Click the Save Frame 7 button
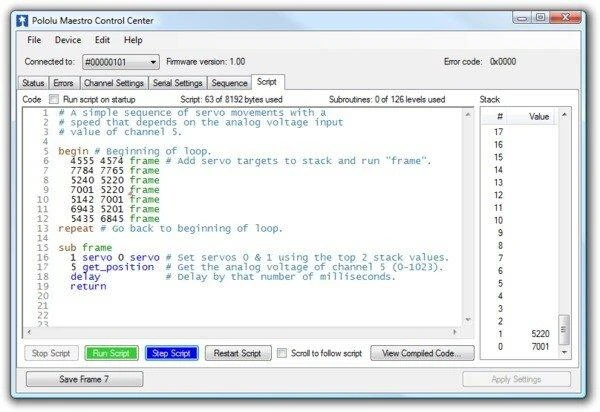The image size is (600, 412). pyautogui.click(x=84, y=379)
